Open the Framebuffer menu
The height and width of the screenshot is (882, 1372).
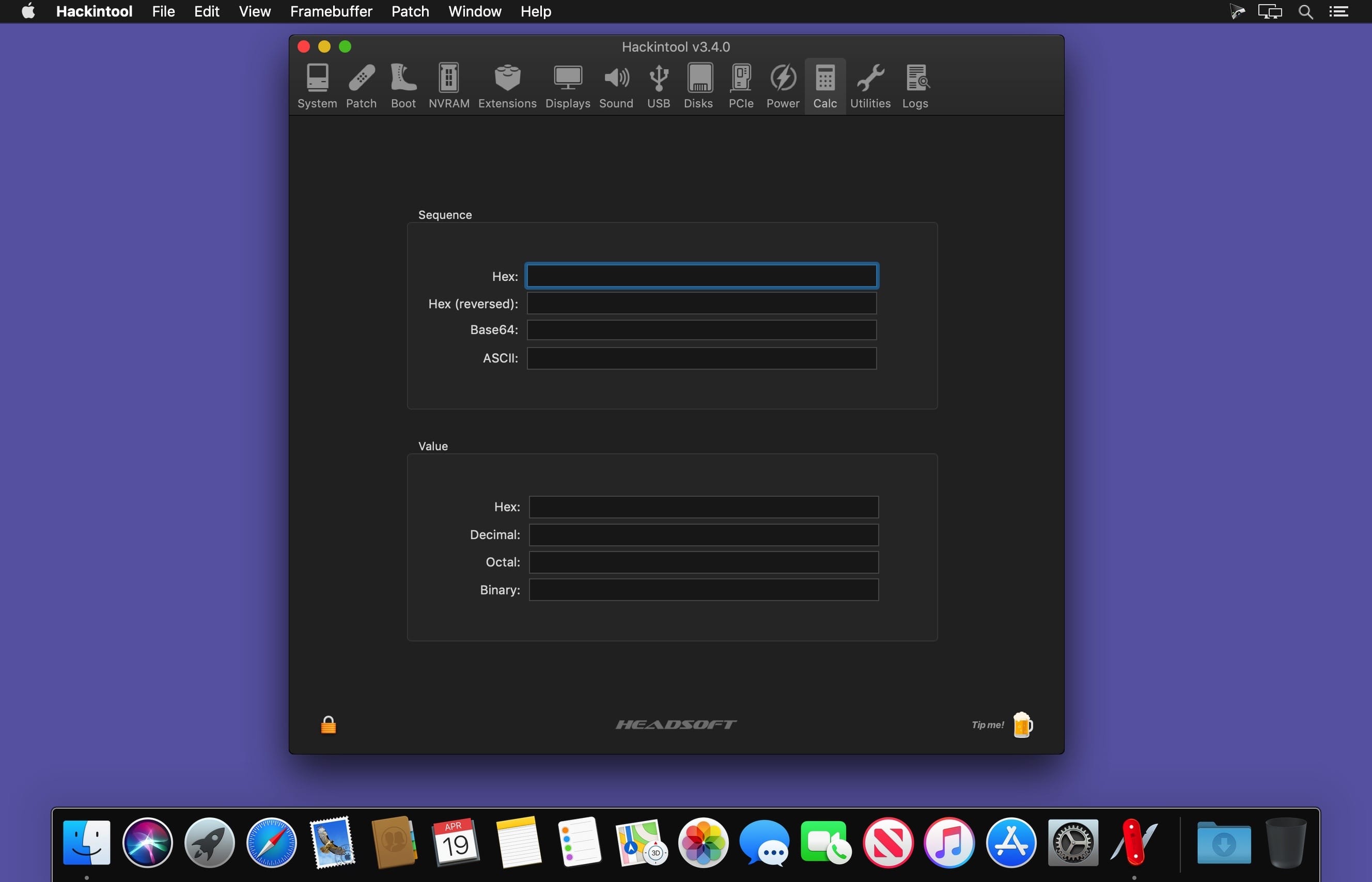click(331, 11)
